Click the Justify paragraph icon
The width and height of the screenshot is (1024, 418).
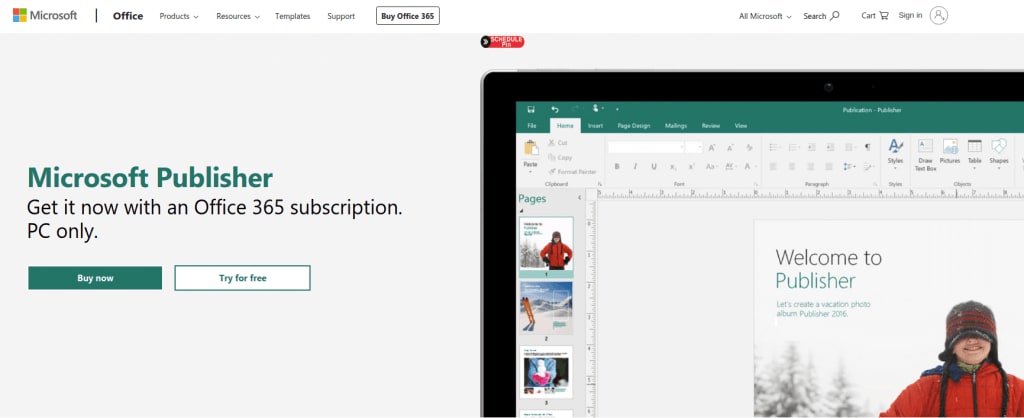click(829, 167)
